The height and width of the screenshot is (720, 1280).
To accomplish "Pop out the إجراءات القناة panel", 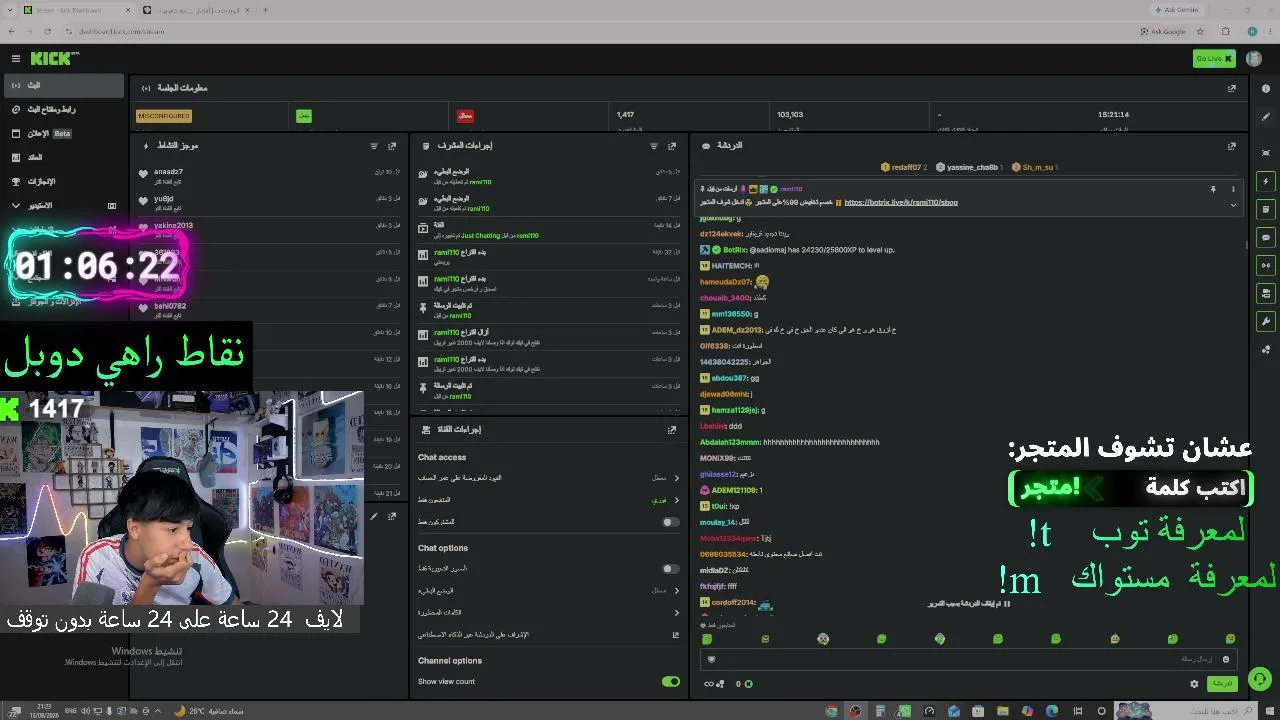I will tap(672, 430).
